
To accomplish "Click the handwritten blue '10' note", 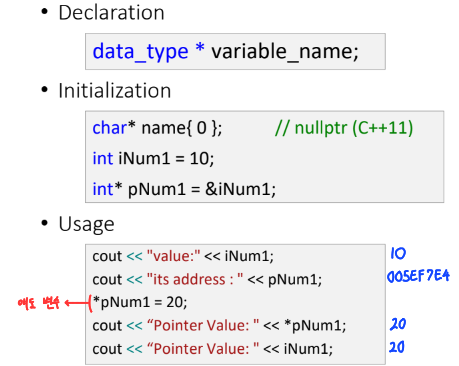I will 398,253.
